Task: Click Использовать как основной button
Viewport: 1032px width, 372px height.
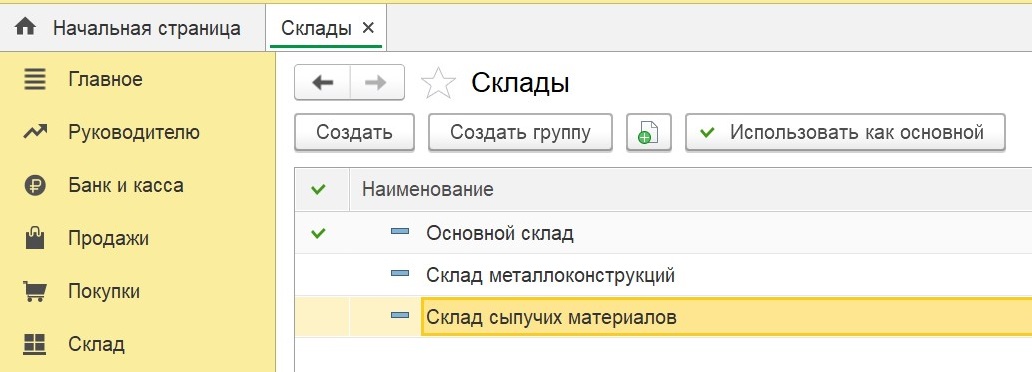Action: (845, 132)
